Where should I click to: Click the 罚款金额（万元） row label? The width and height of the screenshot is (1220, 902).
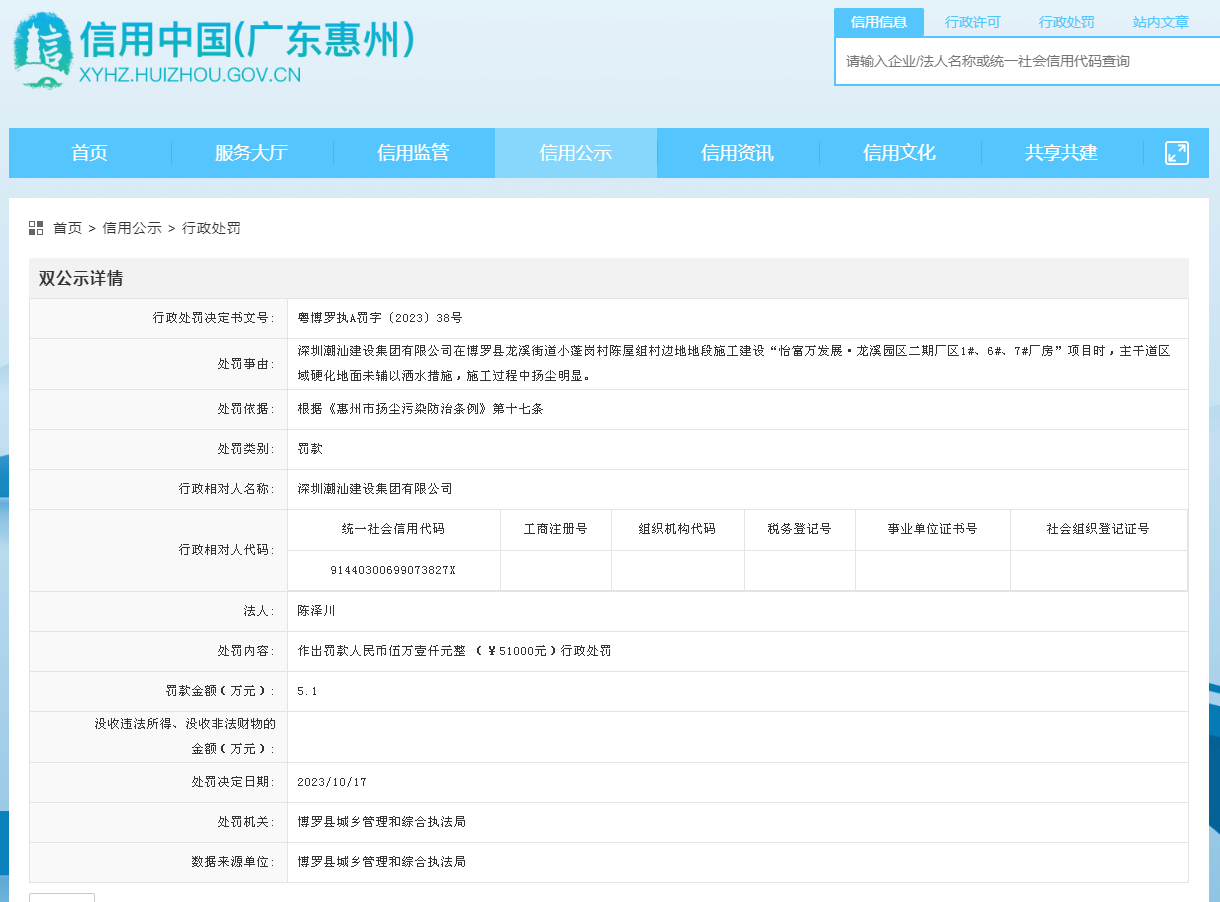(220, 691)
